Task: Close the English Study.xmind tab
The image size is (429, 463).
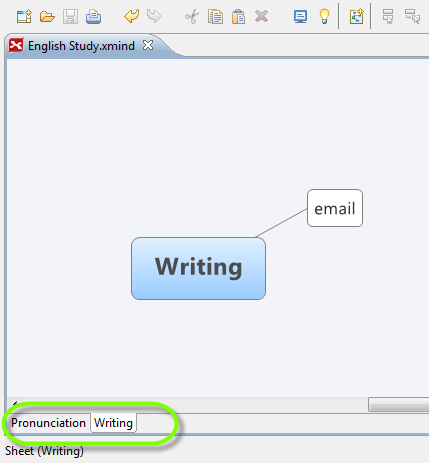Action: [x=148, y=45]
